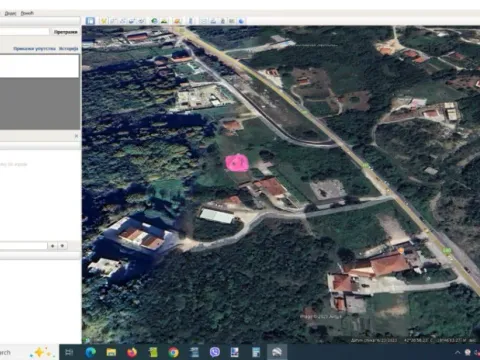Open the Историја link
480x360 pixels.
pyautogui.click(x=69, y=49)
